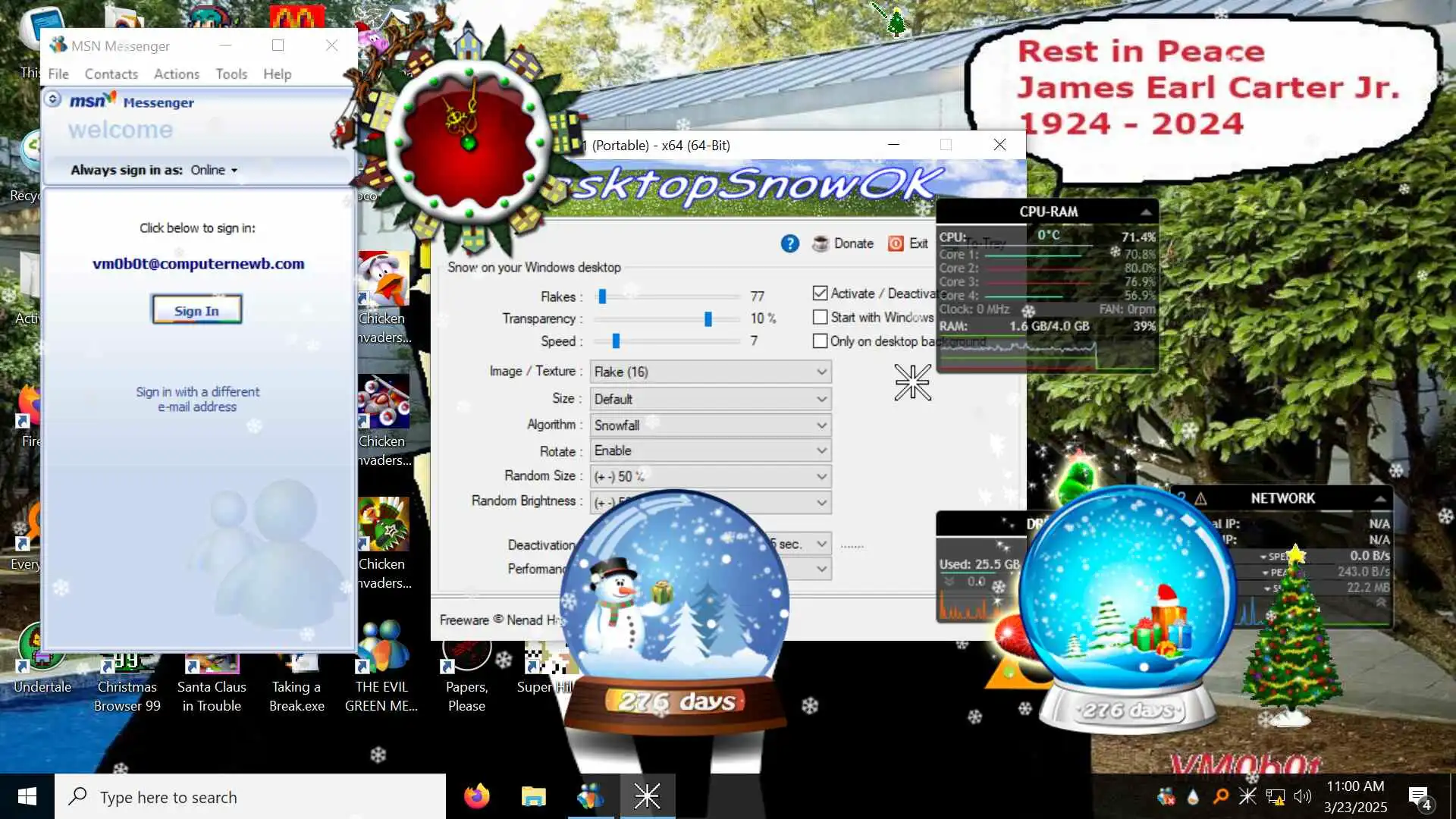Open the sign-in status Online dropdown
The height and width of the screenshot is (819, 1456).
pos(215,170)
